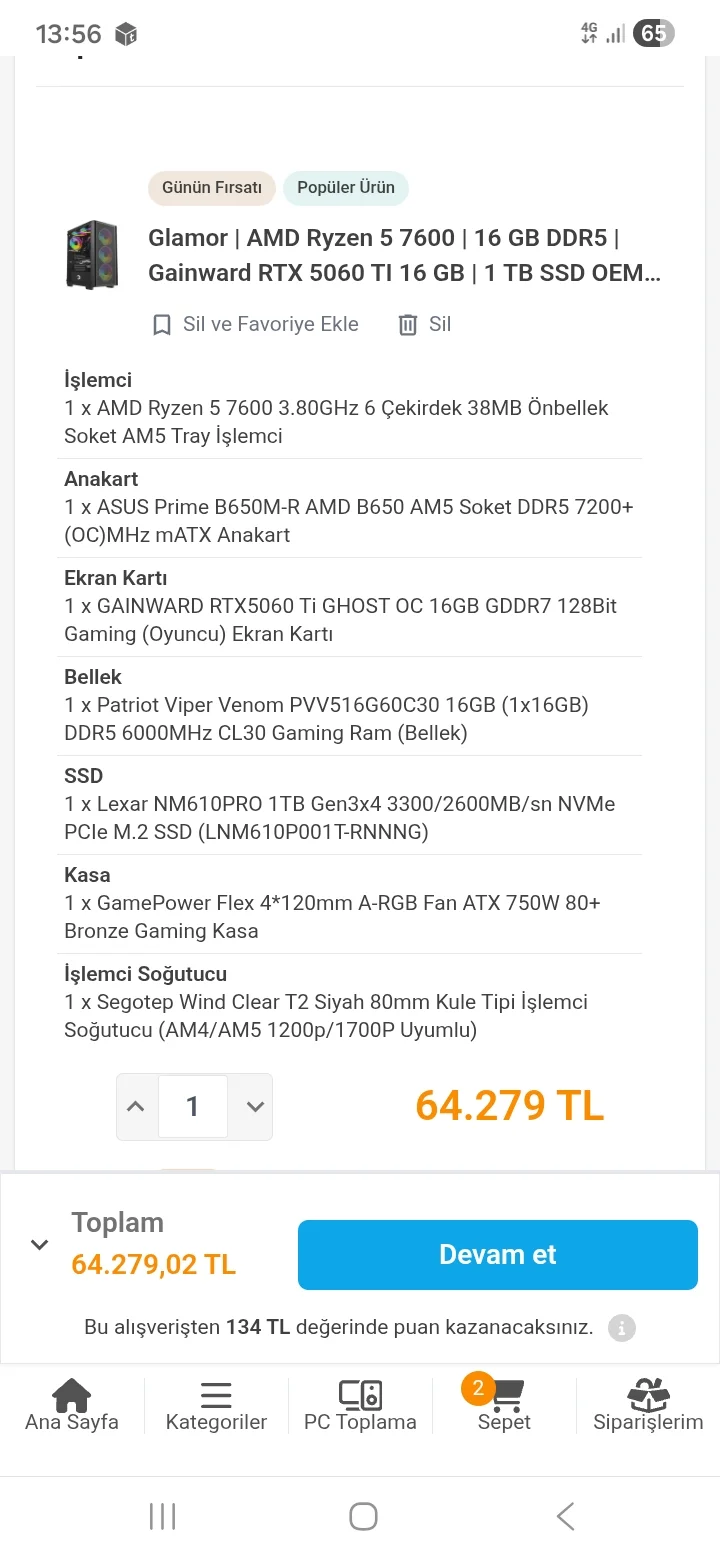Increase product quantity with up arrow

(137, 1107)
